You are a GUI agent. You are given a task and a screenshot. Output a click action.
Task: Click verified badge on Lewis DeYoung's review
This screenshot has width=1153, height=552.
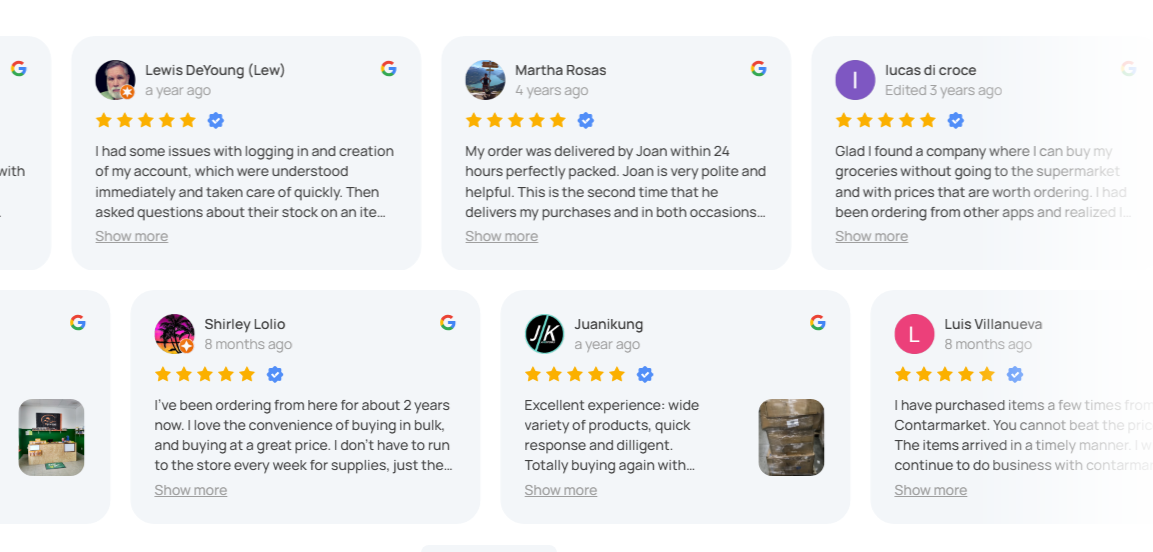click(216, 121)
